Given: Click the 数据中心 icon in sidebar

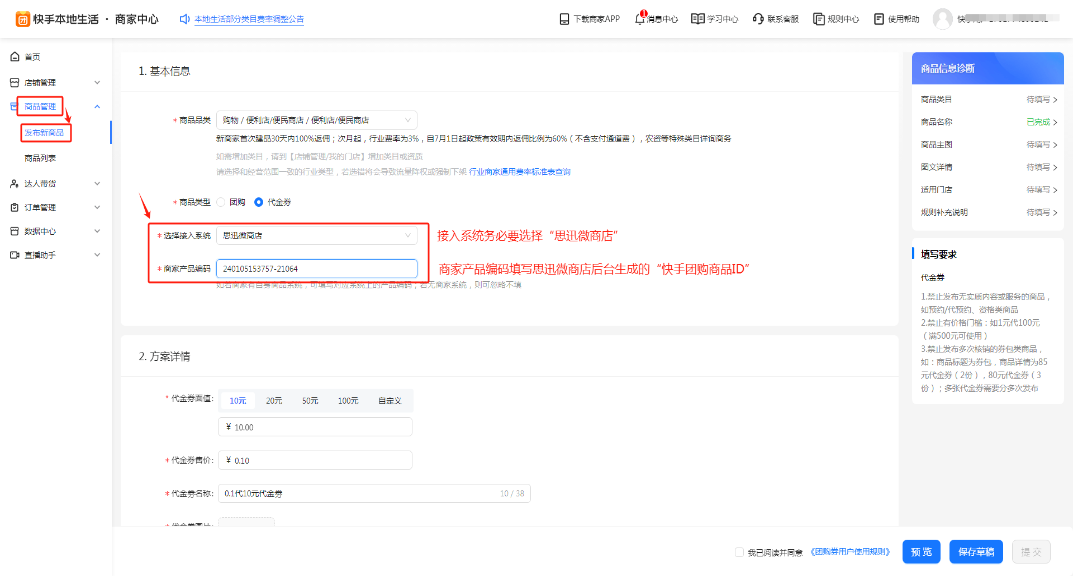Looking at the screenshot, I should tap(14, 231).
